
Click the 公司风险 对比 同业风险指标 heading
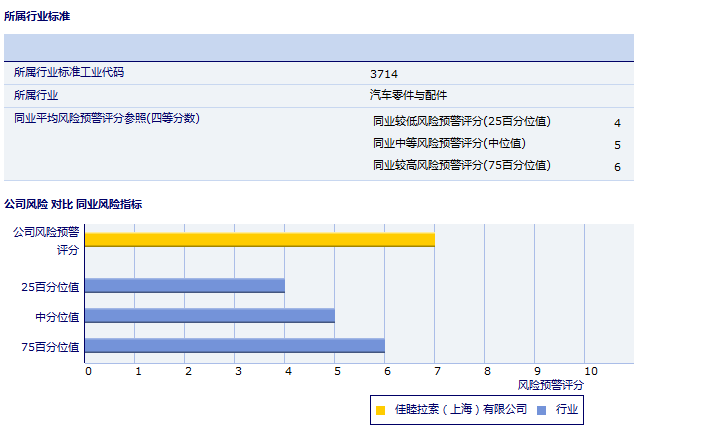[x=73, y=204]
